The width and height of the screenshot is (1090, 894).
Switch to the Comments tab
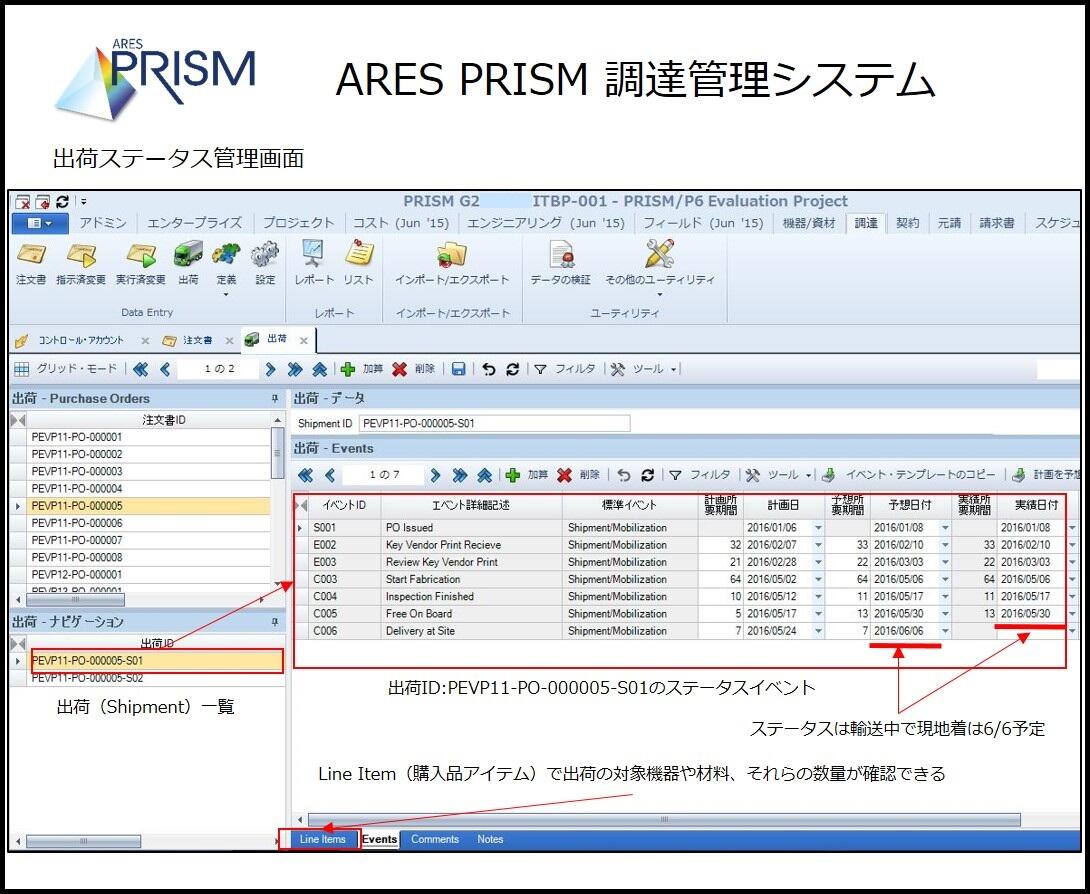pyautogui.click(x=434, y=839)
